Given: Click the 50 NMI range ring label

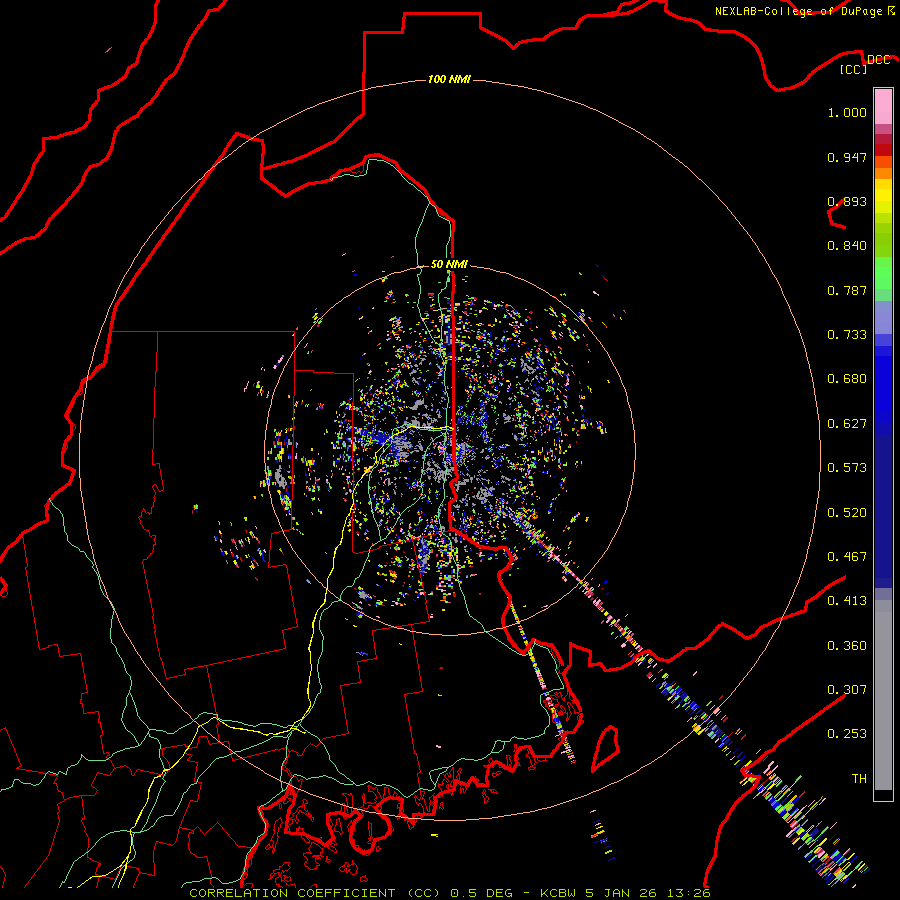Looking at the screenshot, I should (x=449, y=264).
